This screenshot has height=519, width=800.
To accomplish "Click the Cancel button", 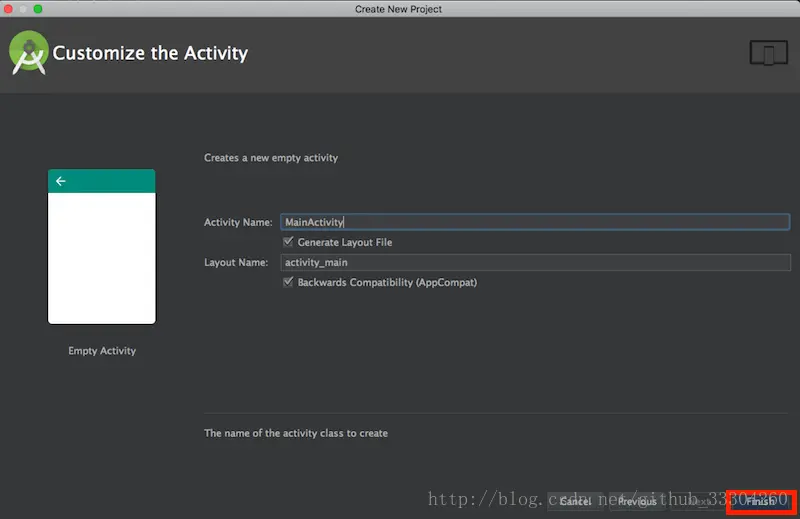I will coord(575,502).
